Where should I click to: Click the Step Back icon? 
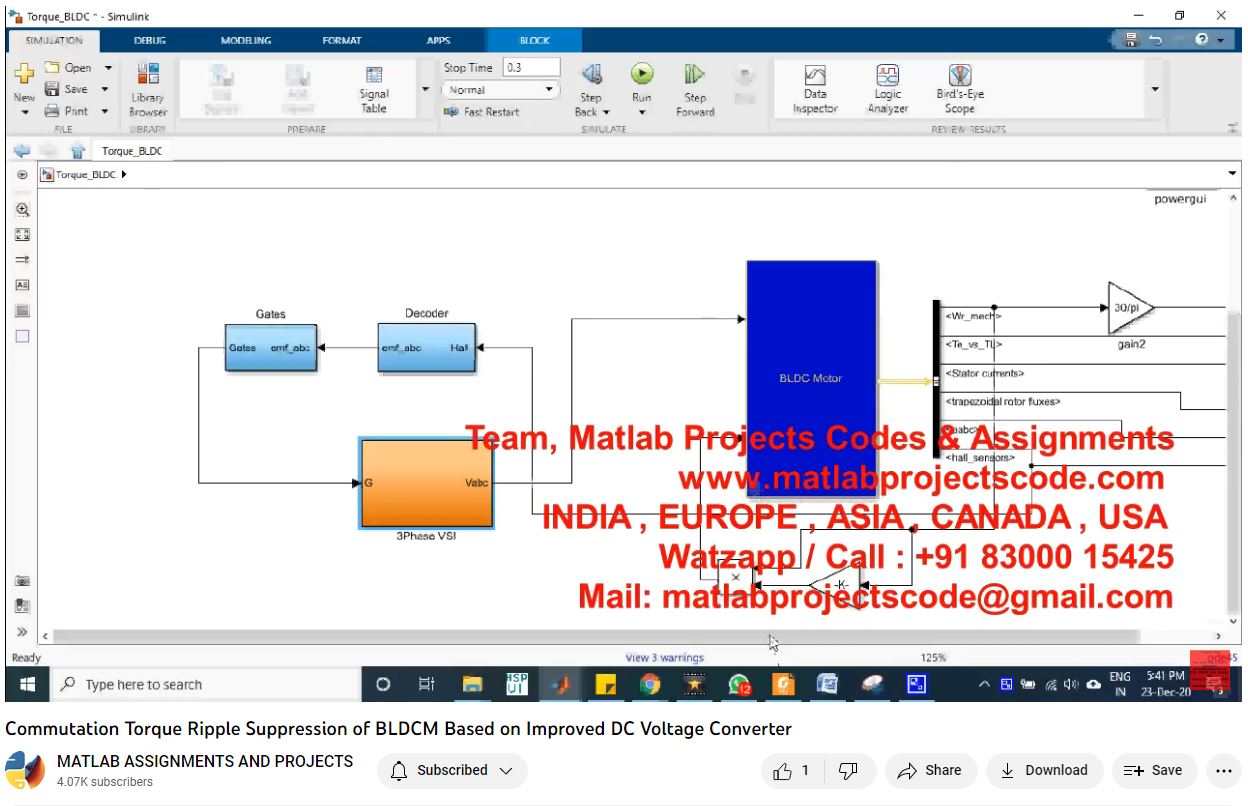click(591, 76)
